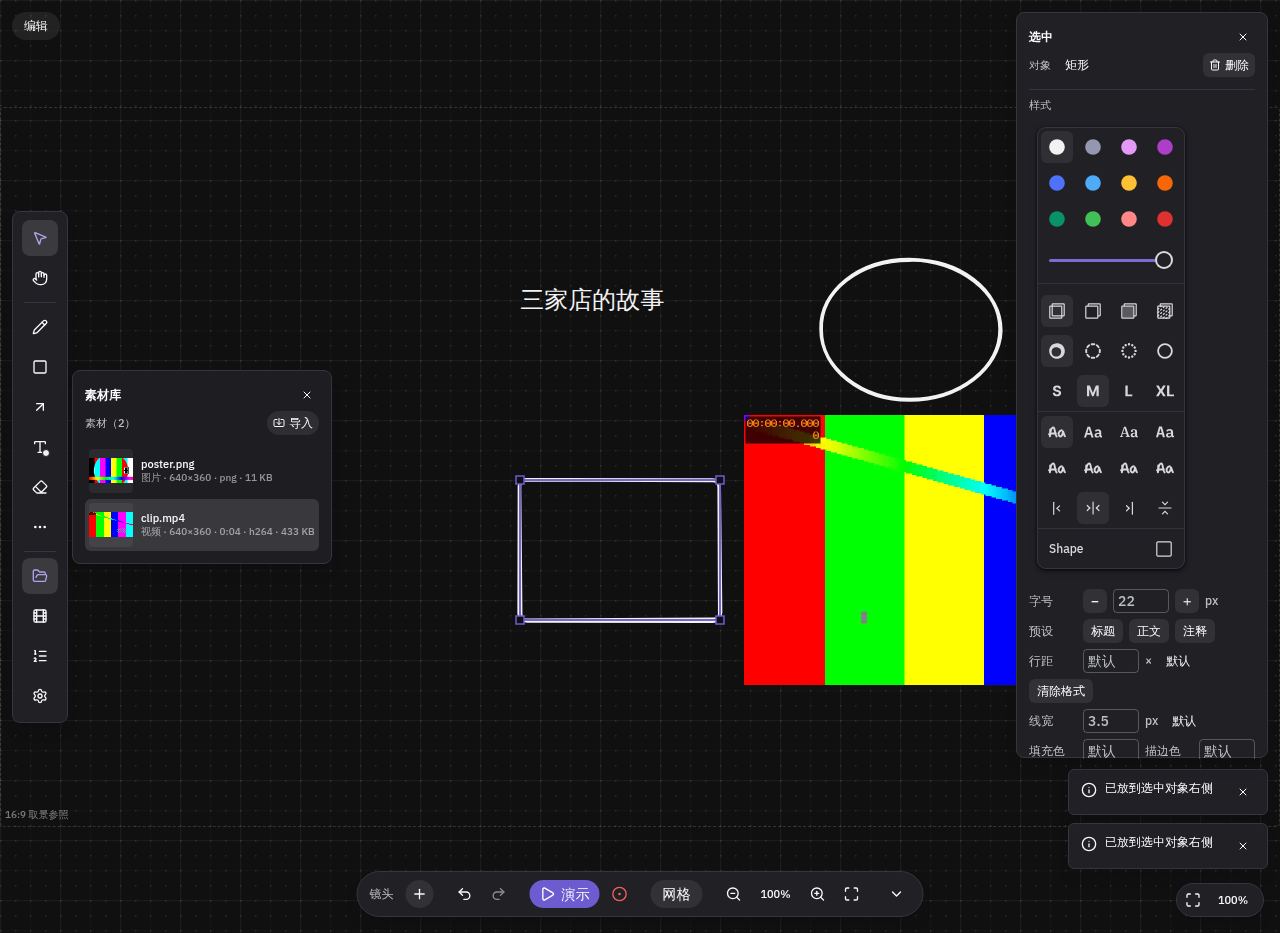
Task: Click the font size input field
Action: pyautogui.click(x=1141, y=601)
